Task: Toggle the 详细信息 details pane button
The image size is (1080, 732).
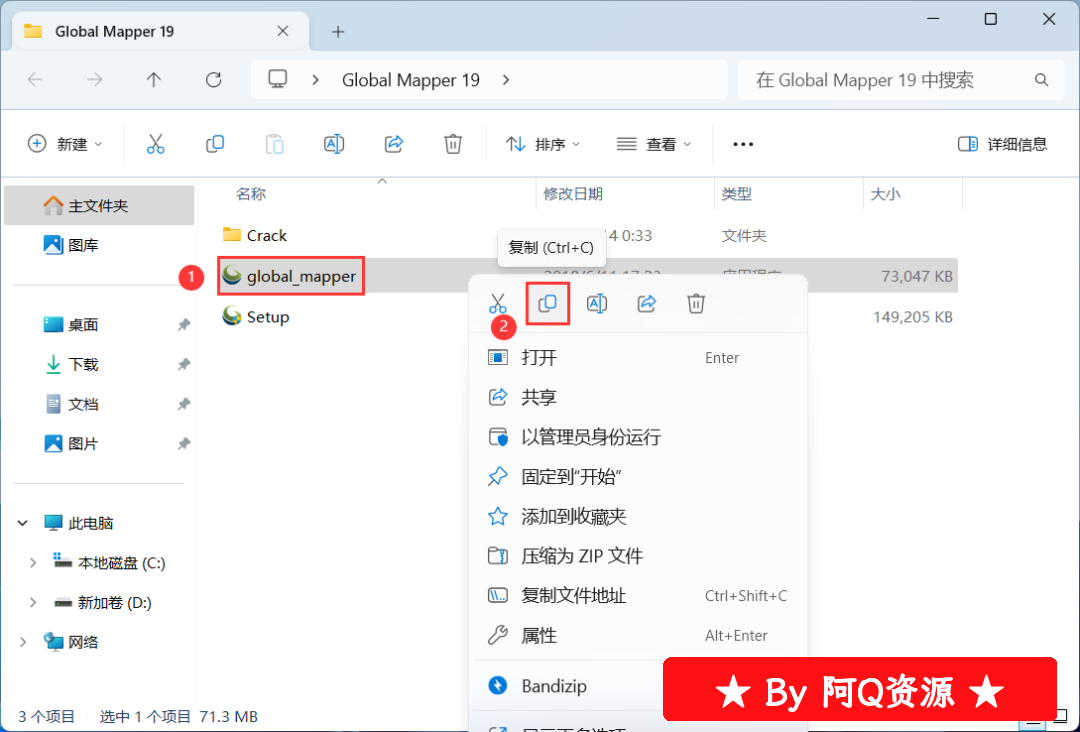Action: (x=1002, y=144)
